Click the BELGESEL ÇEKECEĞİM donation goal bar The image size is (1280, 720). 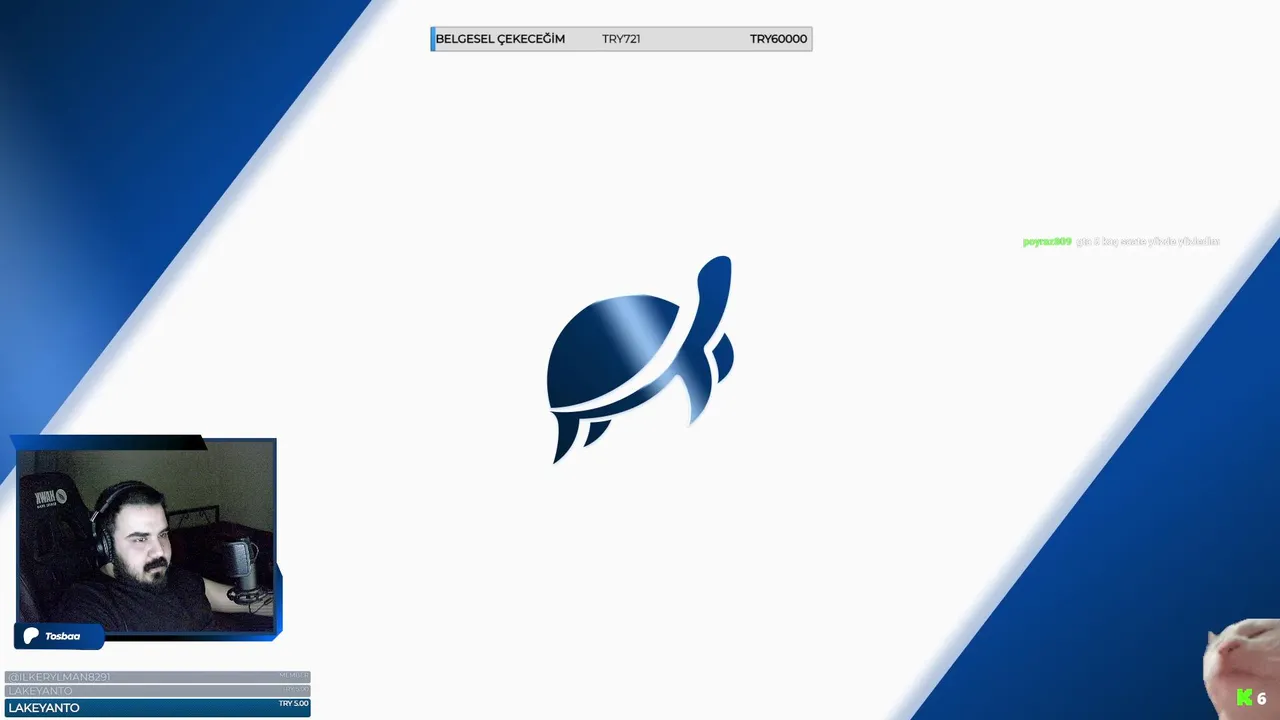[x=621, y=39]
